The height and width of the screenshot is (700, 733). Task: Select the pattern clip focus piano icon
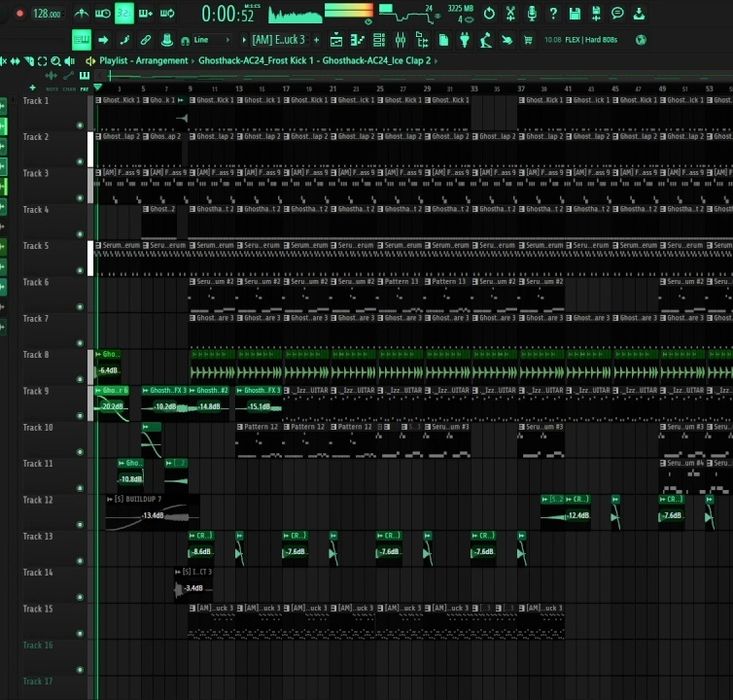pyautogui.click(x=85, y=75)
